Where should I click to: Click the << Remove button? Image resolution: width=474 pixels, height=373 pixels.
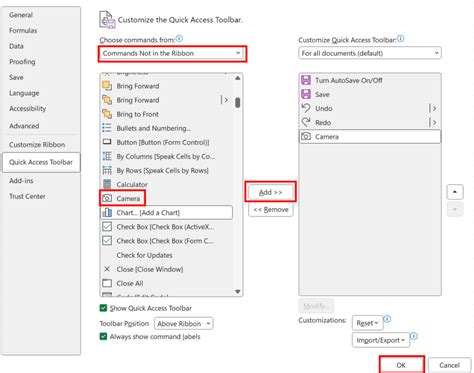pos(271,210)
